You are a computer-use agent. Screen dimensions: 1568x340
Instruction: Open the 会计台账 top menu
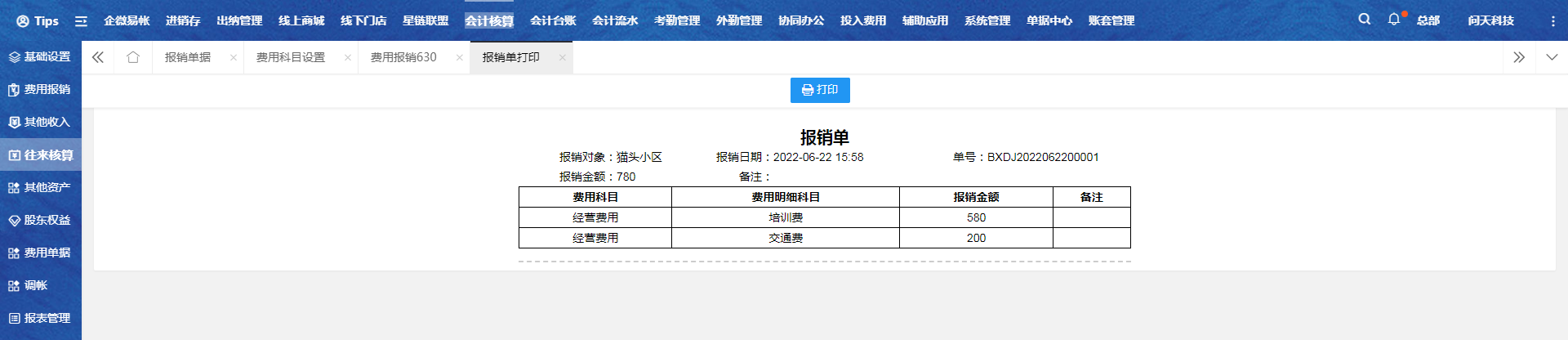pos(553,21)
